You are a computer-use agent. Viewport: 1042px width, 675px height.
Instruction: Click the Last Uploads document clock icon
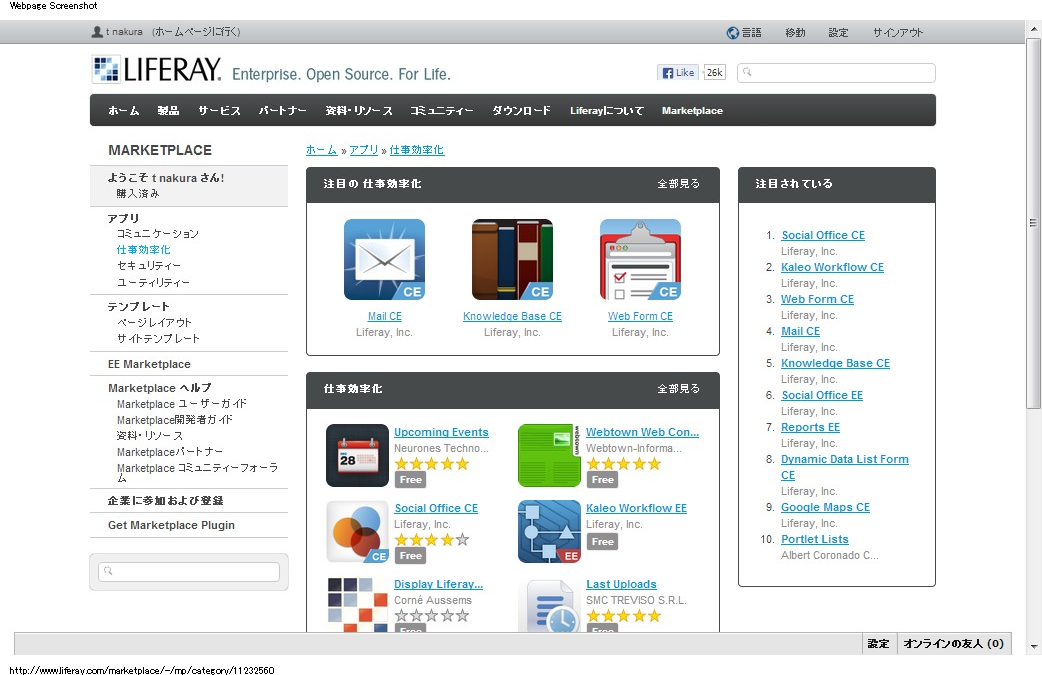[550, 604]
